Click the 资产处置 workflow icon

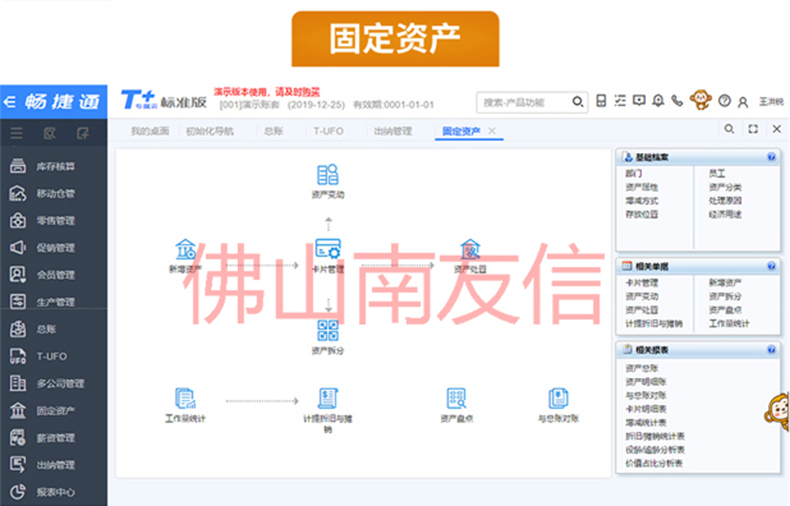coord(470,249)
